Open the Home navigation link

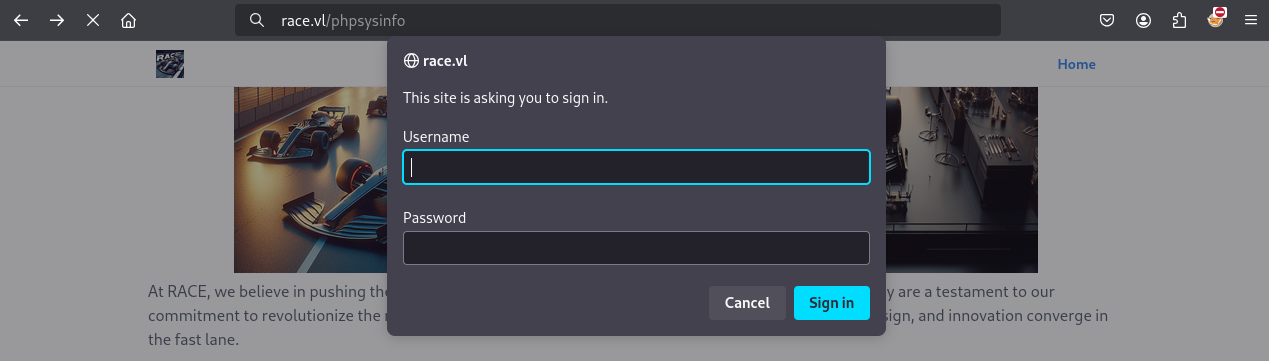click(1077, 64)
